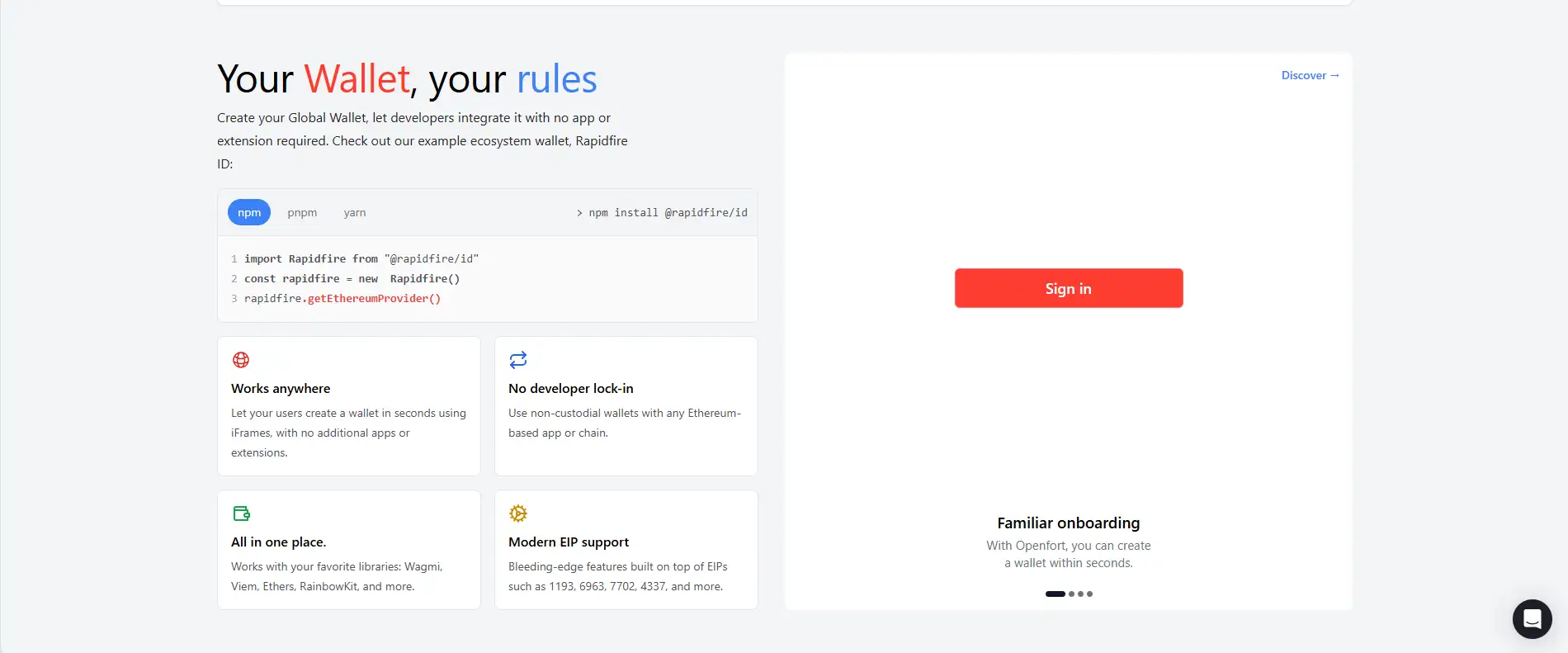Screen dimensions: 1568x653
Task: Jump to the last carousel slide dot
Action: click(x=1090, y=594)
